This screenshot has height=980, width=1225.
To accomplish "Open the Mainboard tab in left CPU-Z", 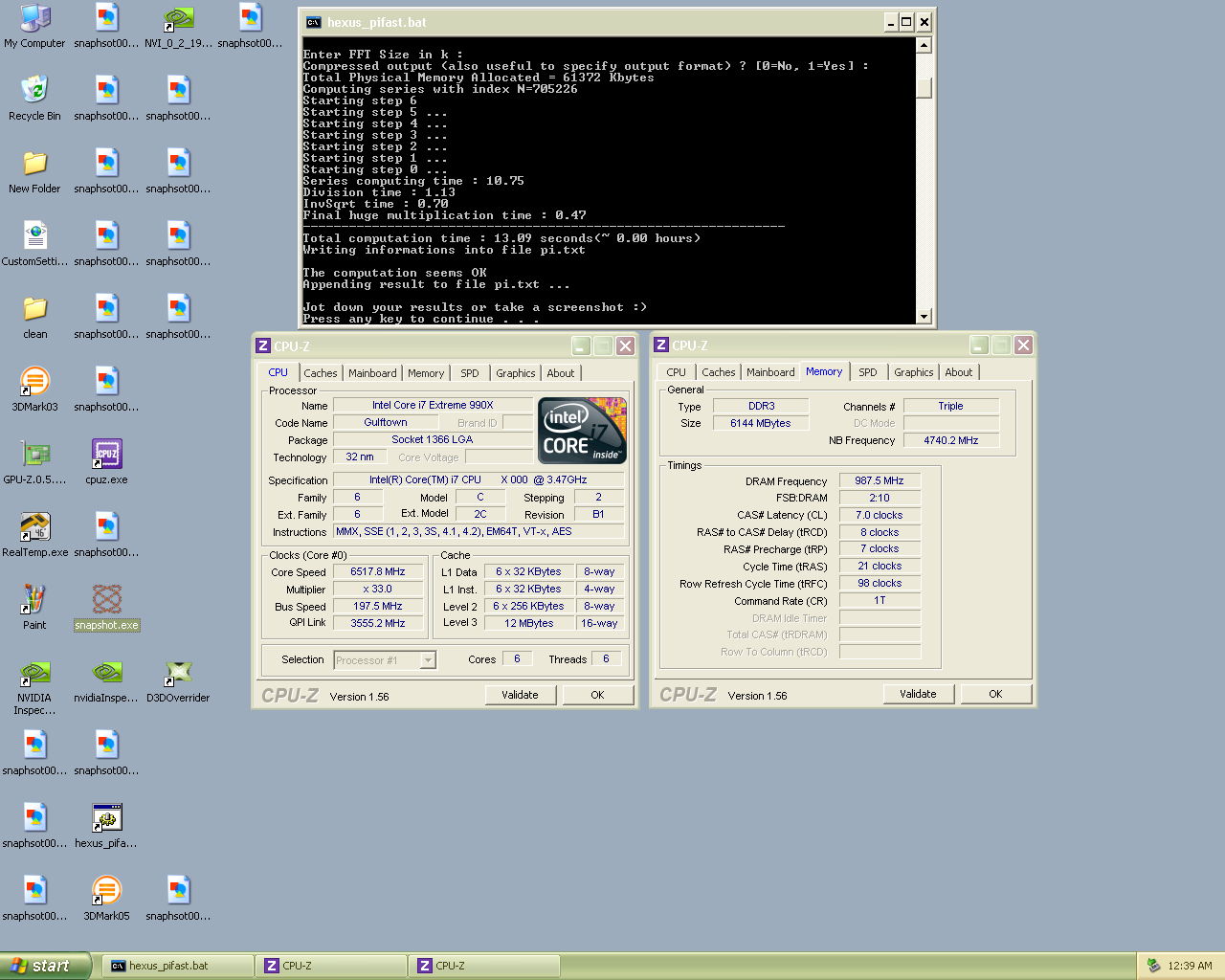I will click(372, 373).
